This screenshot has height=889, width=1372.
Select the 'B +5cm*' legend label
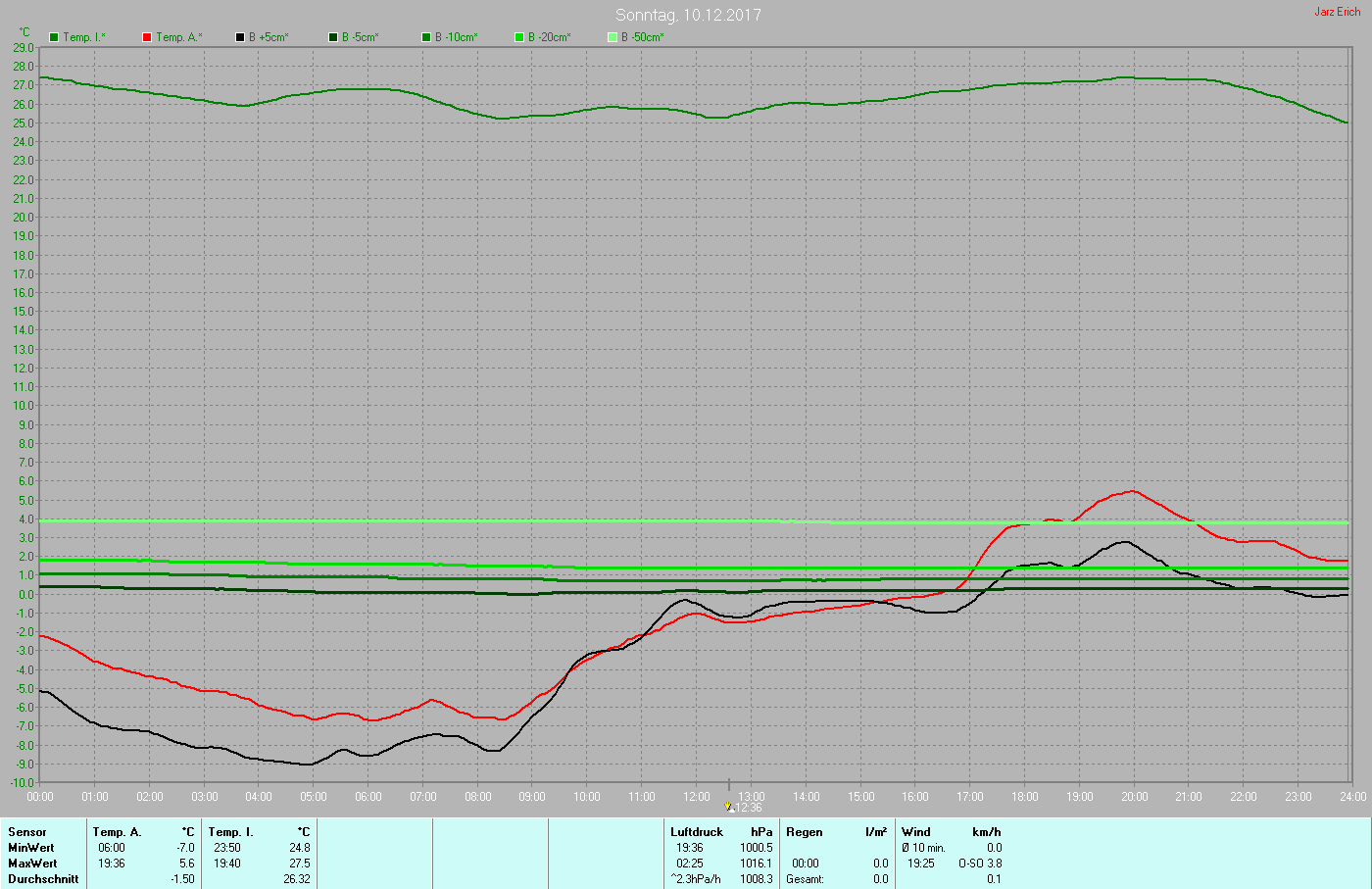(269, 37)
